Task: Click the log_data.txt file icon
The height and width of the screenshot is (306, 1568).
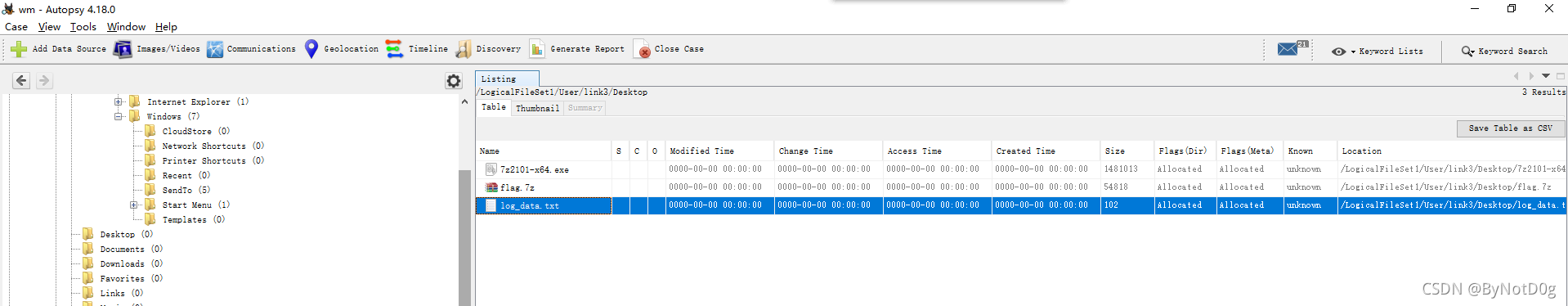Action: tap(491, 205)
